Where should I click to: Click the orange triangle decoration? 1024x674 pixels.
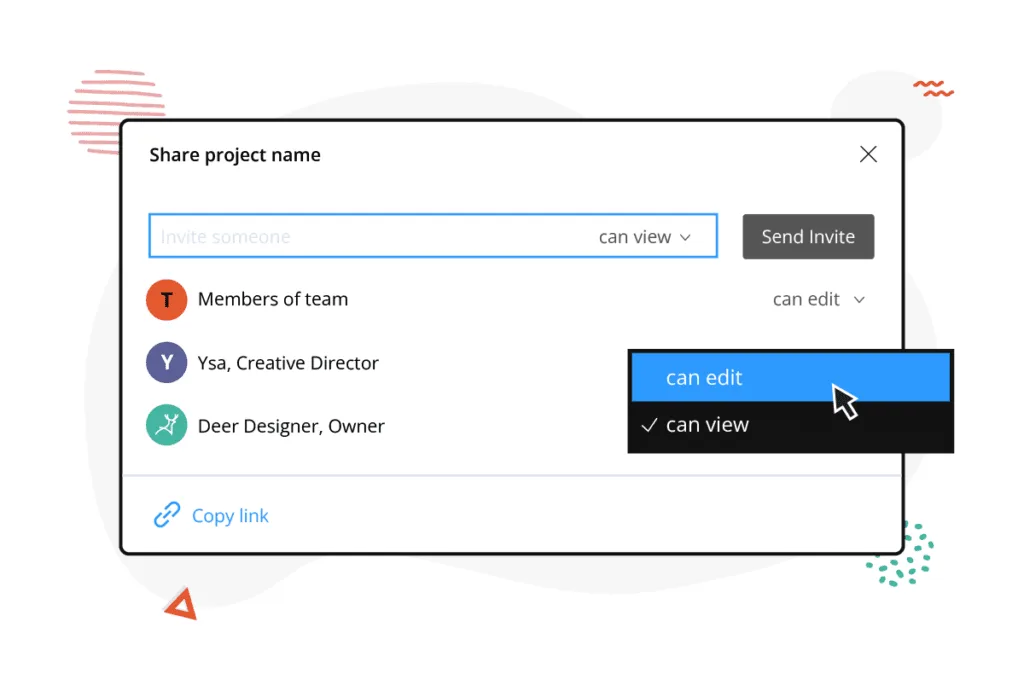point(181,603)
